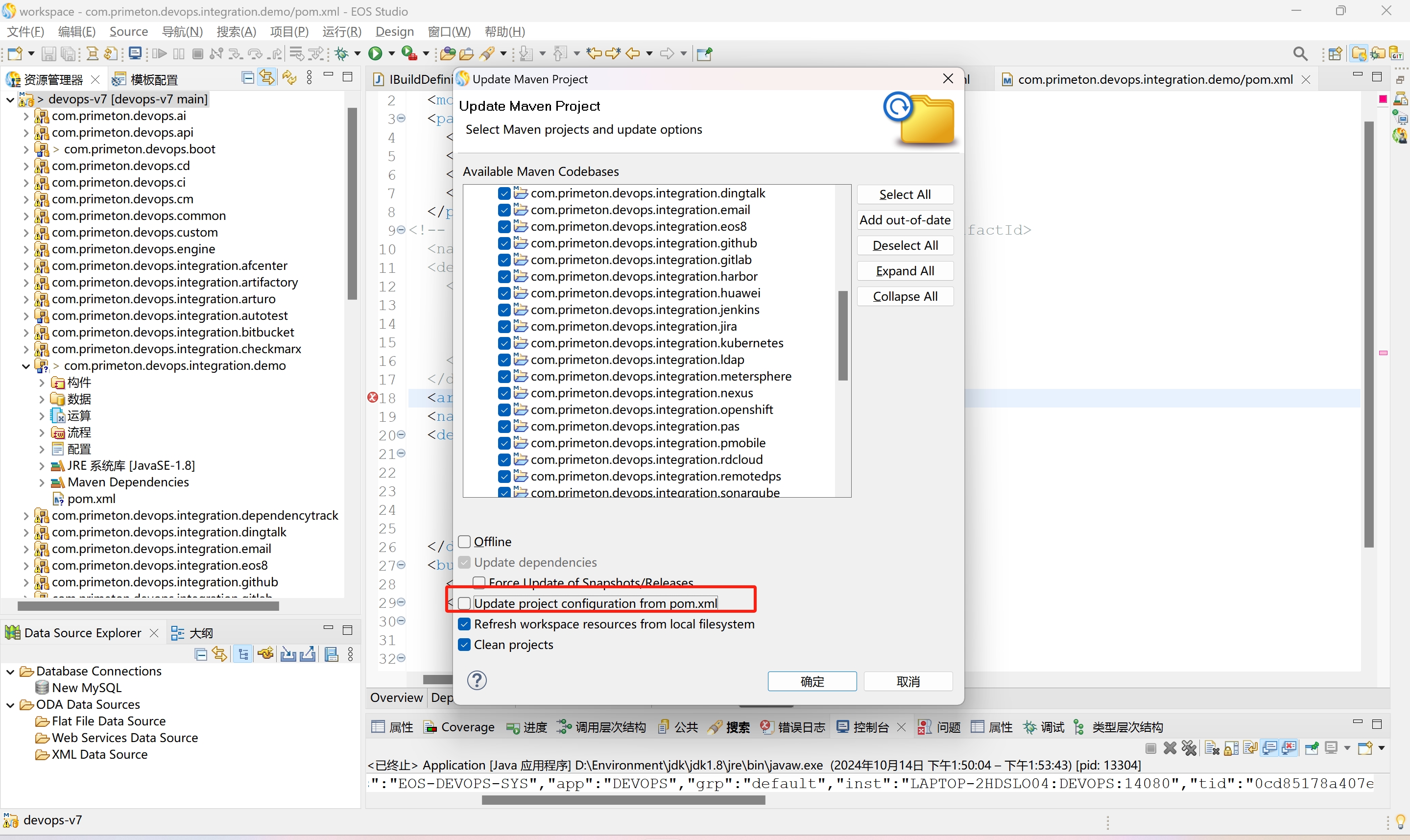
Task: Click the Collapse All icon in the resource manager
Action: [247, 78]
